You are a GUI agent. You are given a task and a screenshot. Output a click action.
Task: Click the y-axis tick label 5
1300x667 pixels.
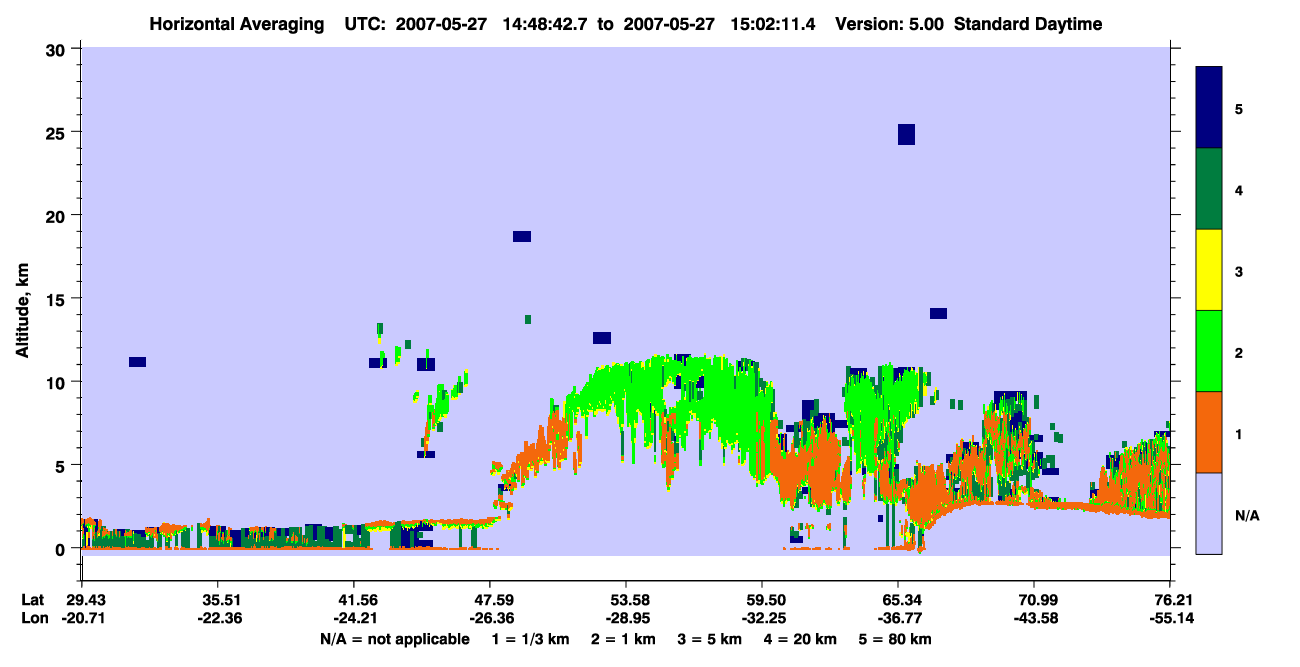pyautogui.click(x=62, y=465)
